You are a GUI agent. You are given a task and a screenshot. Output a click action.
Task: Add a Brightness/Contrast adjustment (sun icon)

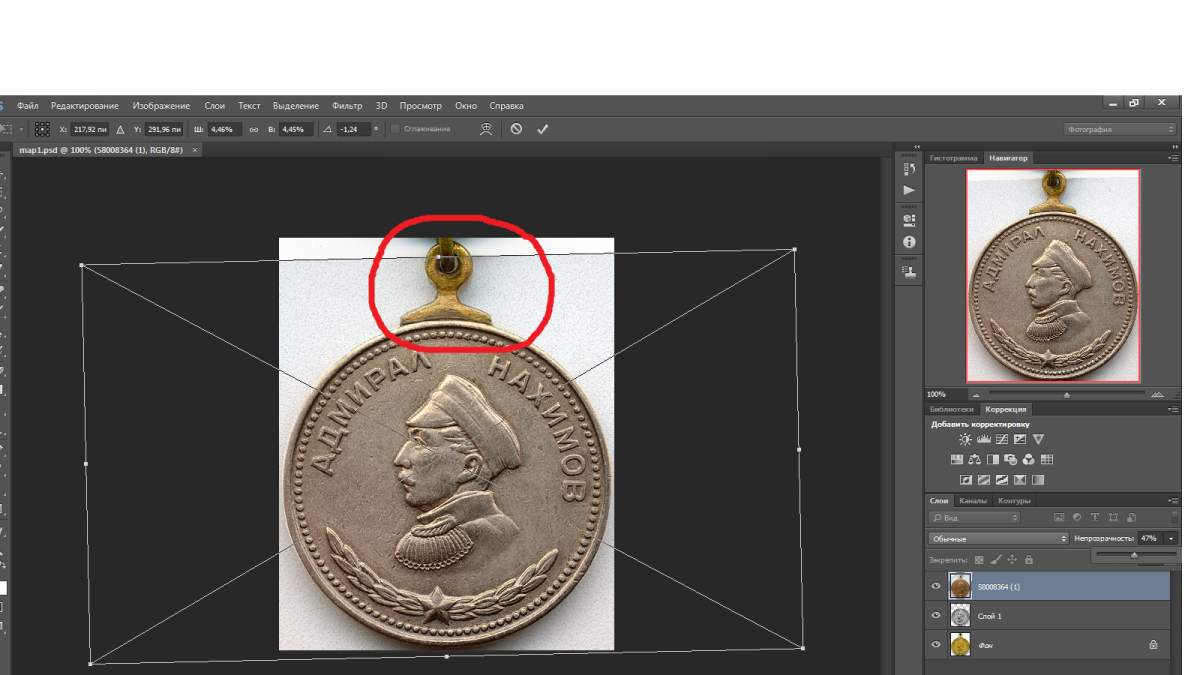[x=965, y=439]
